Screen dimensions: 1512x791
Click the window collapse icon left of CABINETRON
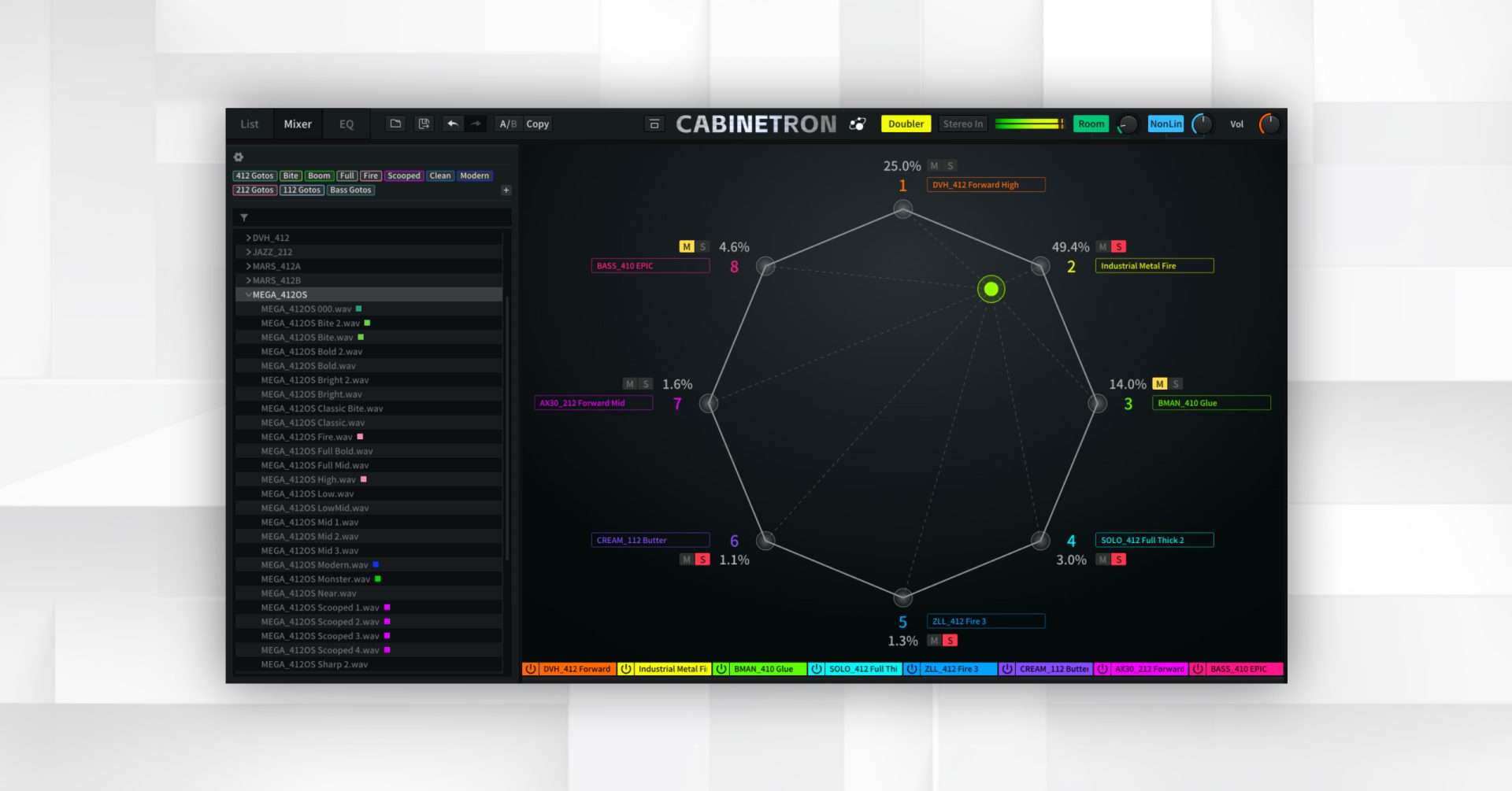coord(654,124)
